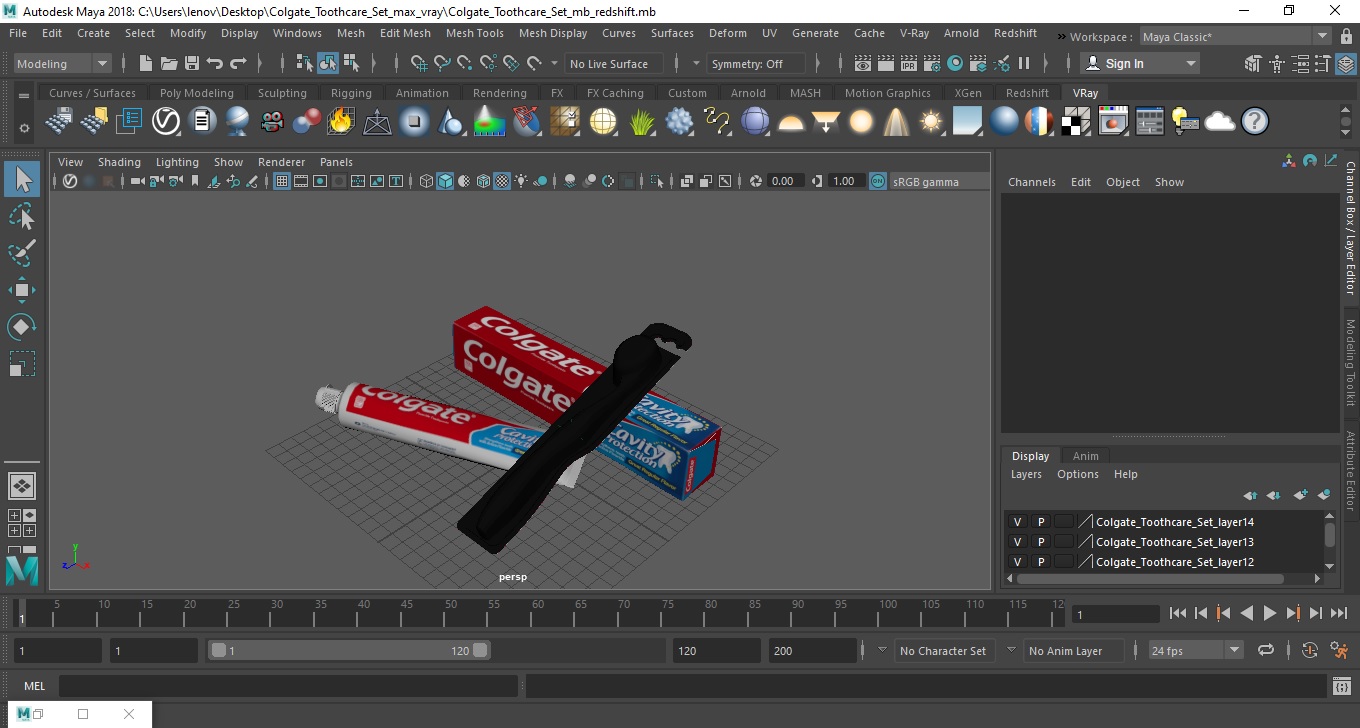Click the fire shelf icon

pos(341,122)
